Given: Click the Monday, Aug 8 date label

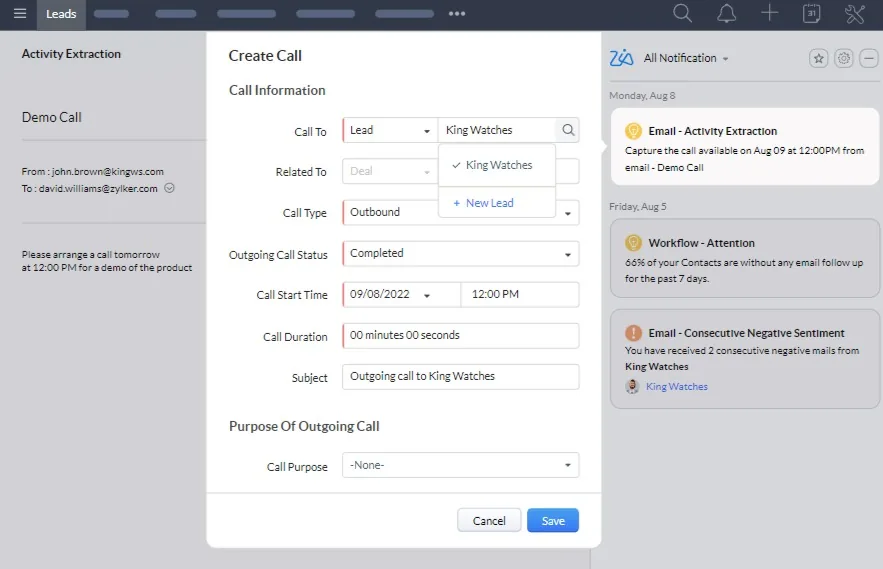Looking at the screenshot, I should point(642,96).
